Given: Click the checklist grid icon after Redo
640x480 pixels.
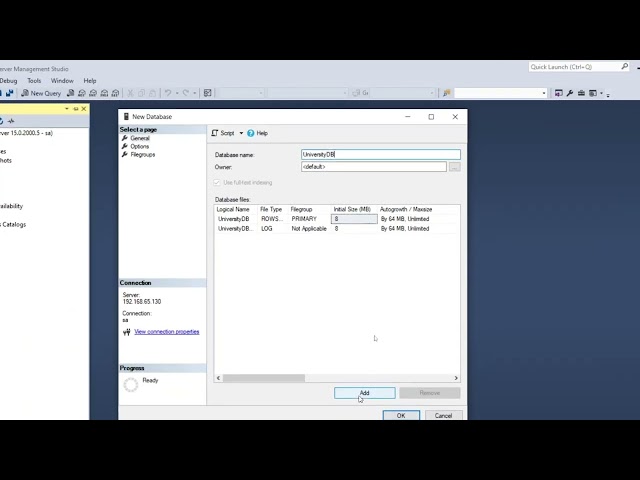Looking at the screenshot, I should pos(207,93).
